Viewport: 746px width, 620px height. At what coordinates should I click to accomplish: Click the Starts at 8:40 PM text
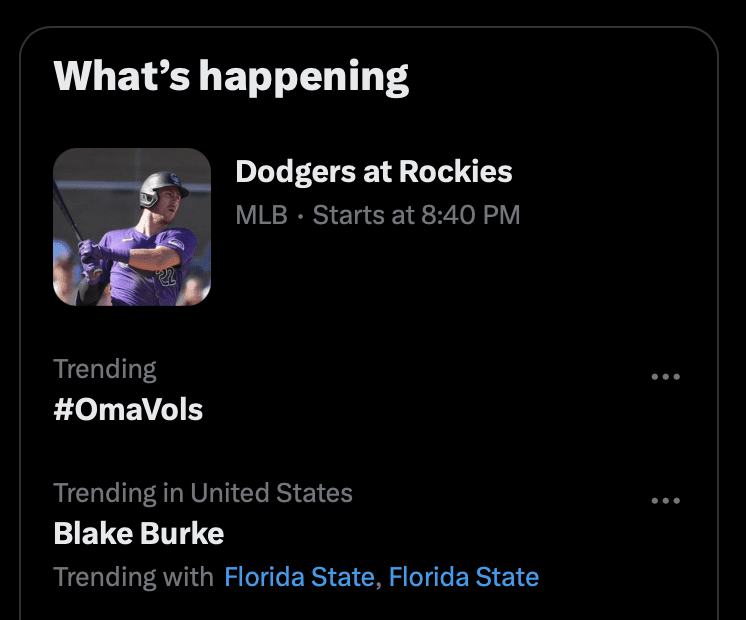coord(416,215)
